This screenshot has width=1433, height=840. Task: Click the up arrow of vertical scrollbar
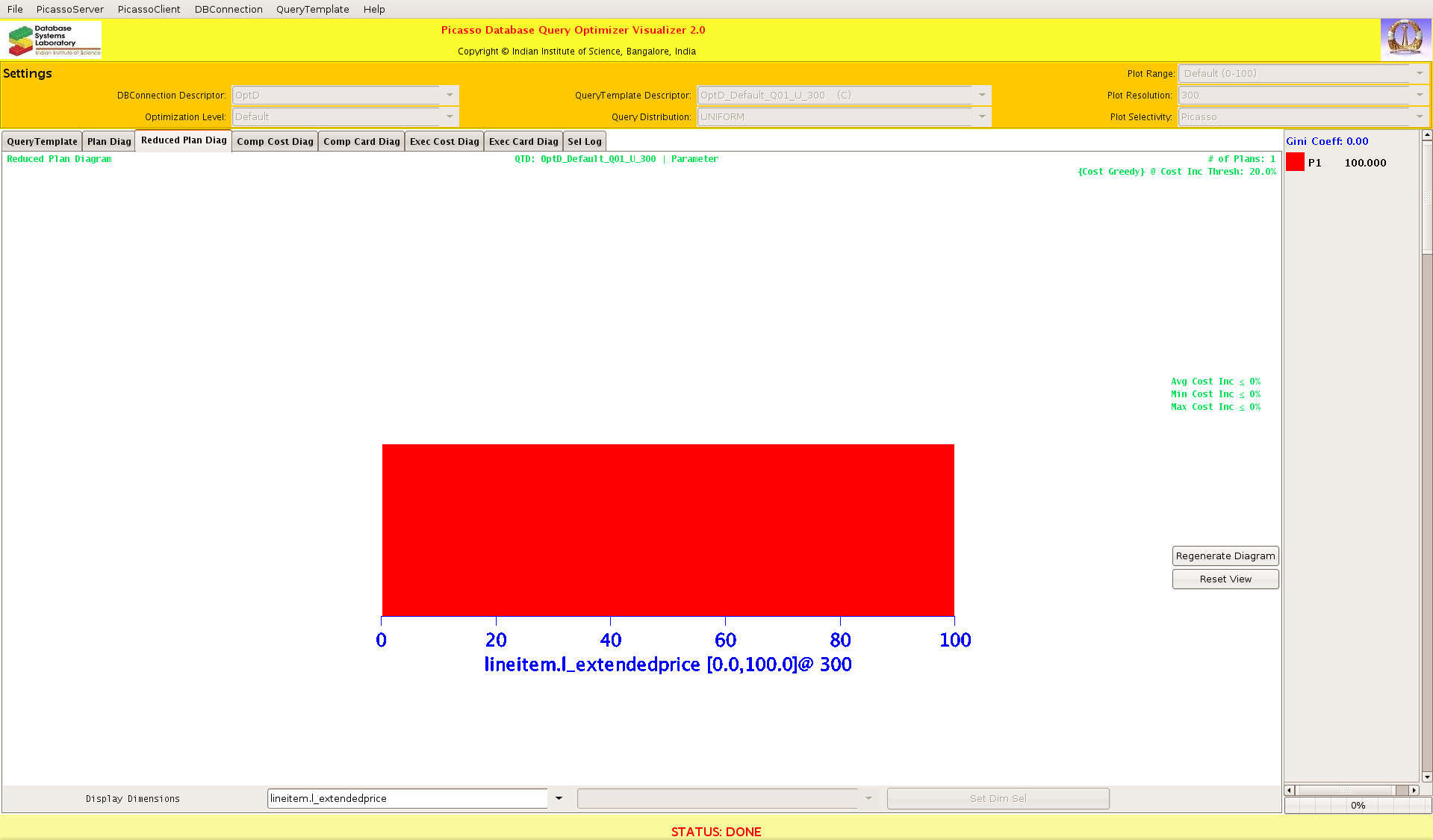coord(1427,136)
